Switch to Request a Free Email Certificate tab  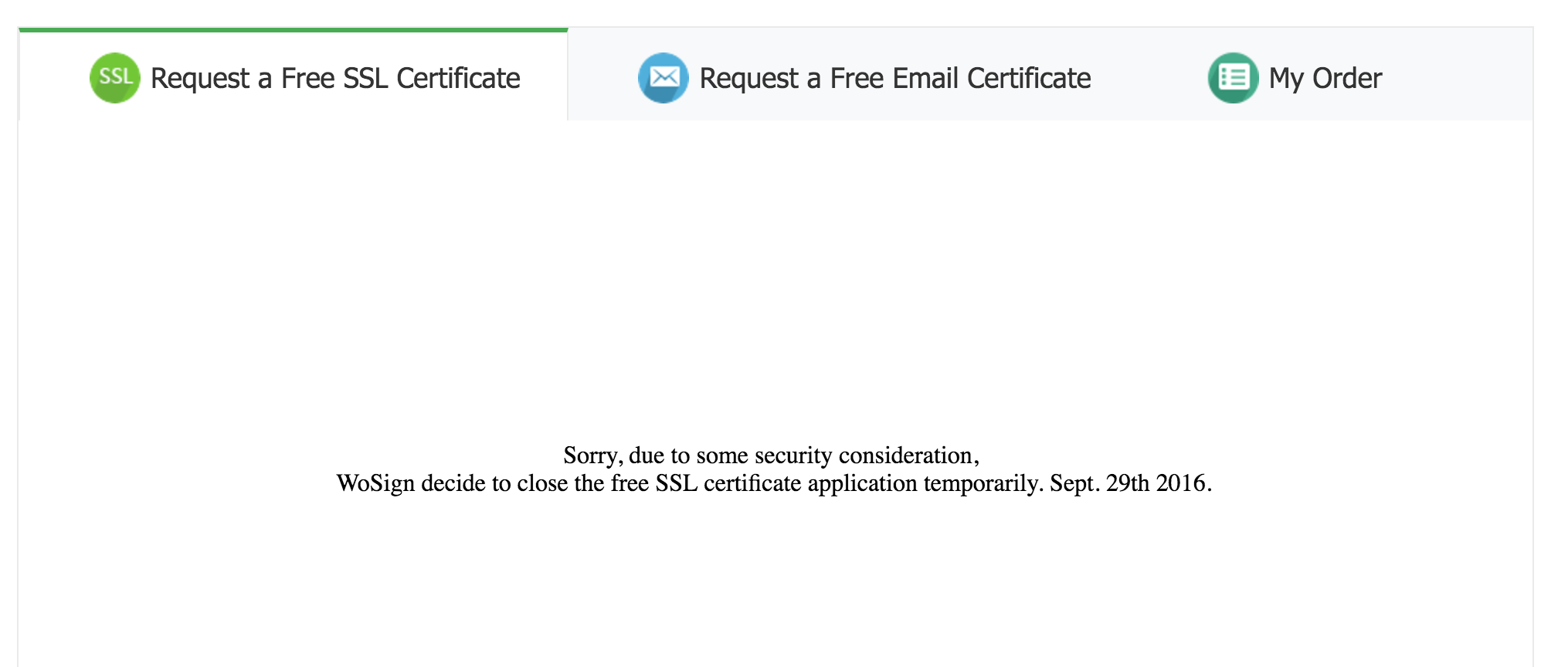864,76
